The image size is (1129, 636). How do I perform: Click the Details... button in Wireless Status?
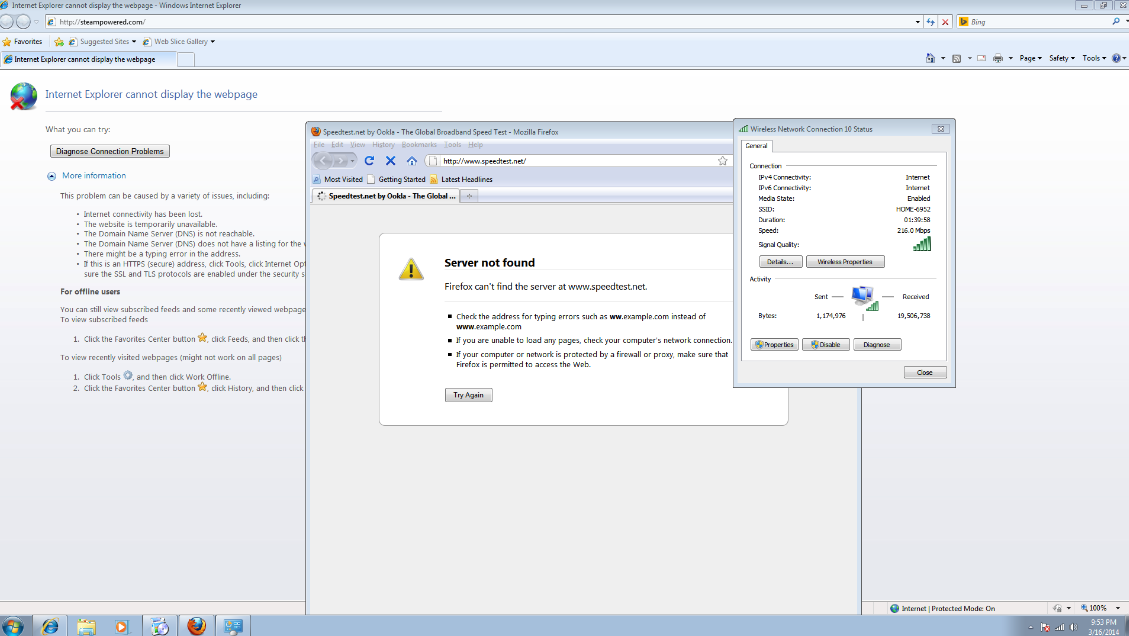tap(781, 261)
